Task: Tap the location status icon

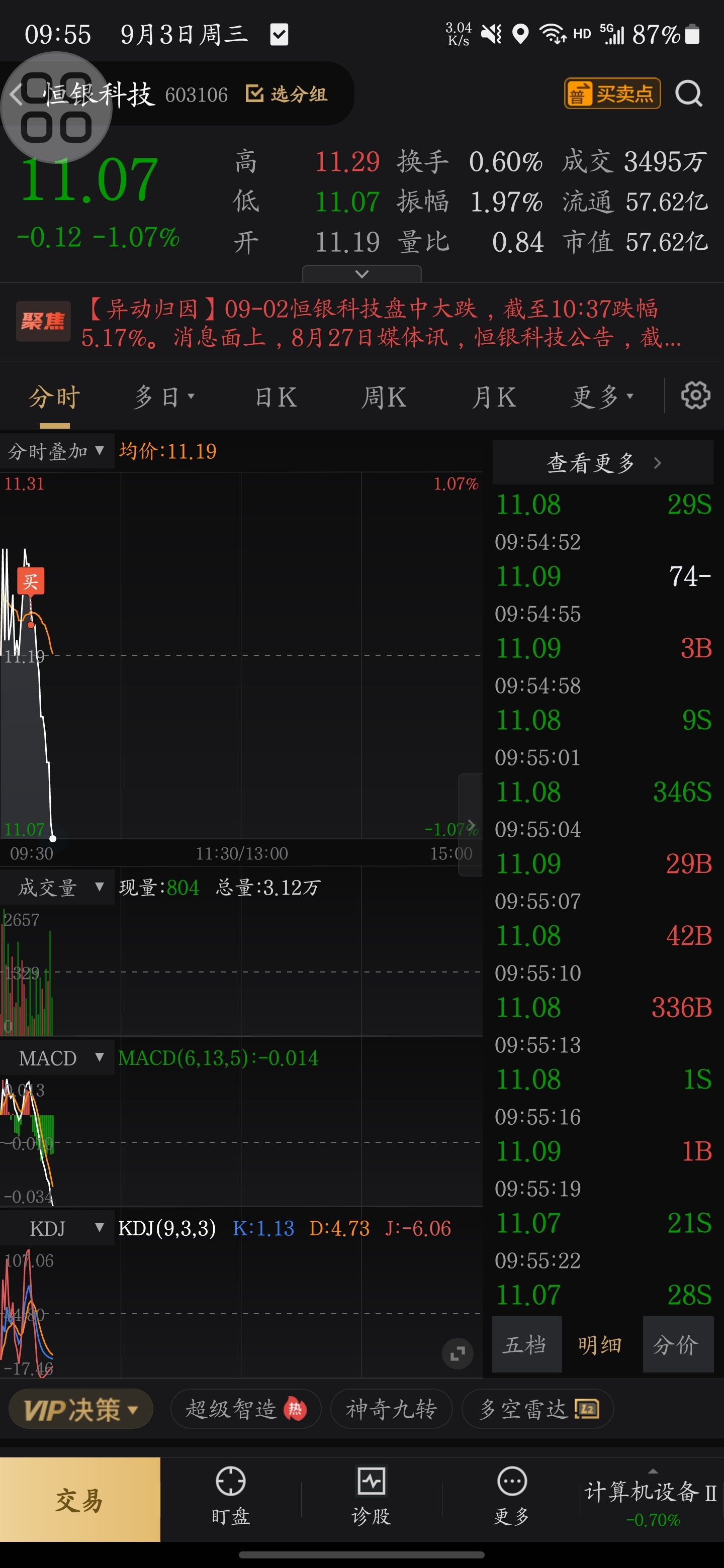Action: (520, 34)
